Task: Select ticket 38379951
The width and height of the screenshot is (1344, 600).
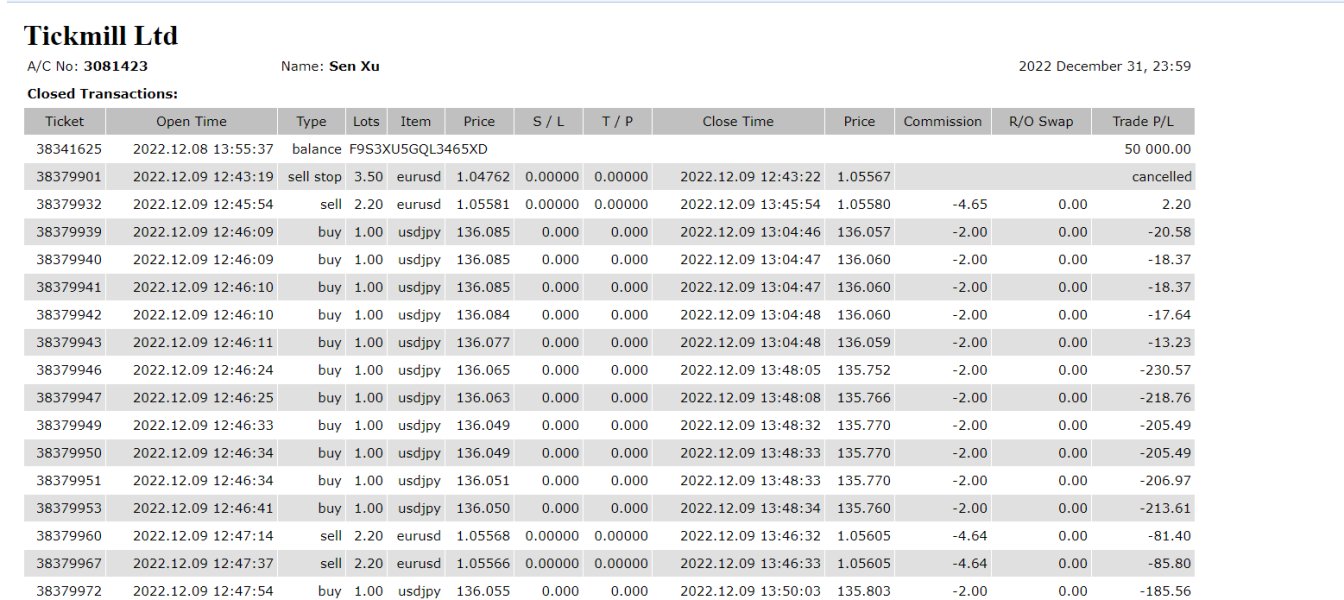Action: [68, 481]
